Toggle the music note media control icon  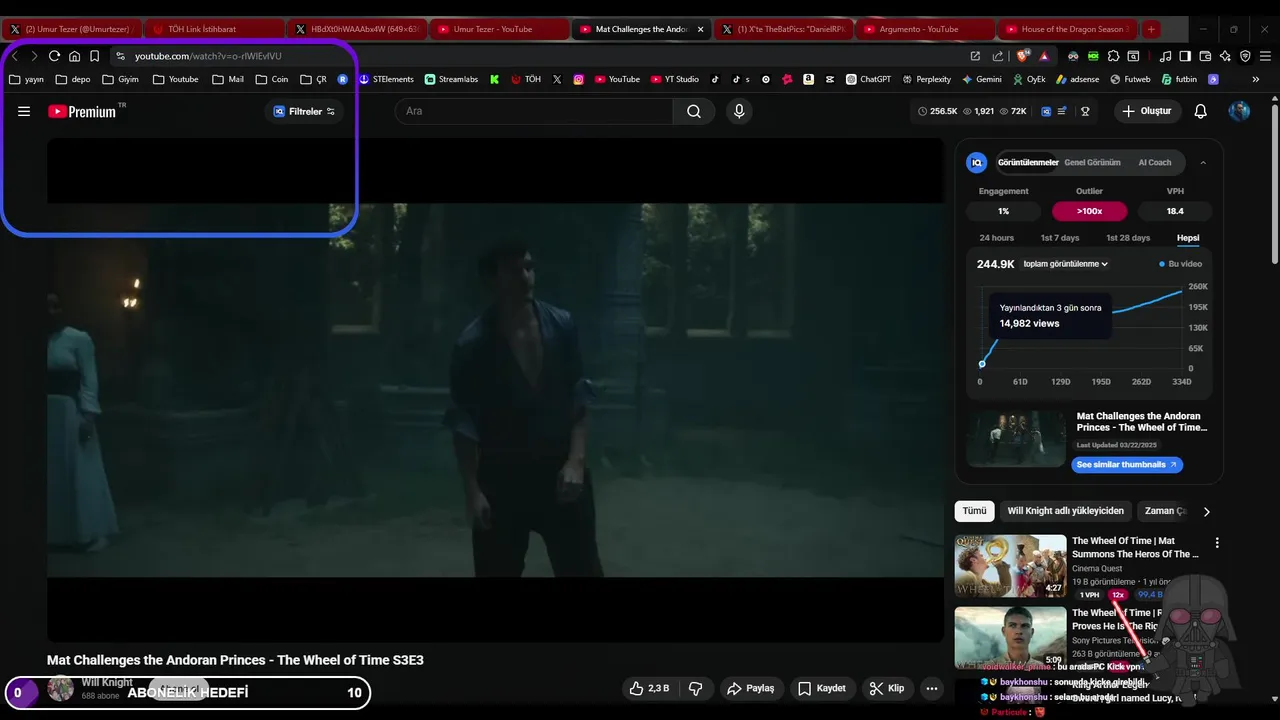click(1165, 56)
